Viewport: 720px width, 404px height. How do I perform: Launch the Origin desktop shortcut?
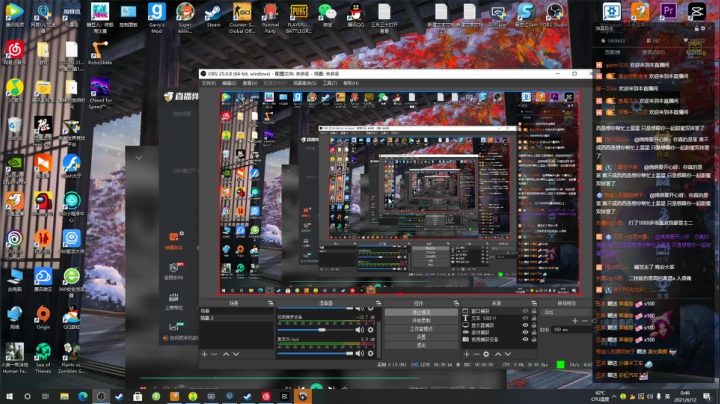[43, 318]
